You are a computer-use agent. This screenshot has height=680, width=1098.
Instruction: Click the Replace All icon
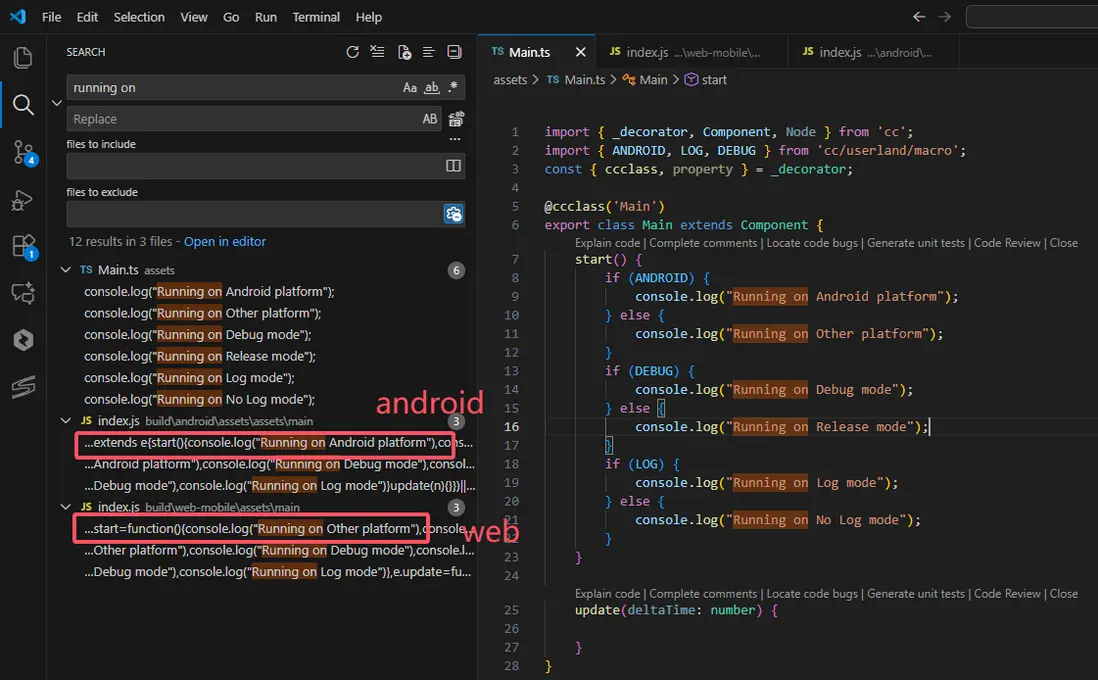(x=455, y=119)
